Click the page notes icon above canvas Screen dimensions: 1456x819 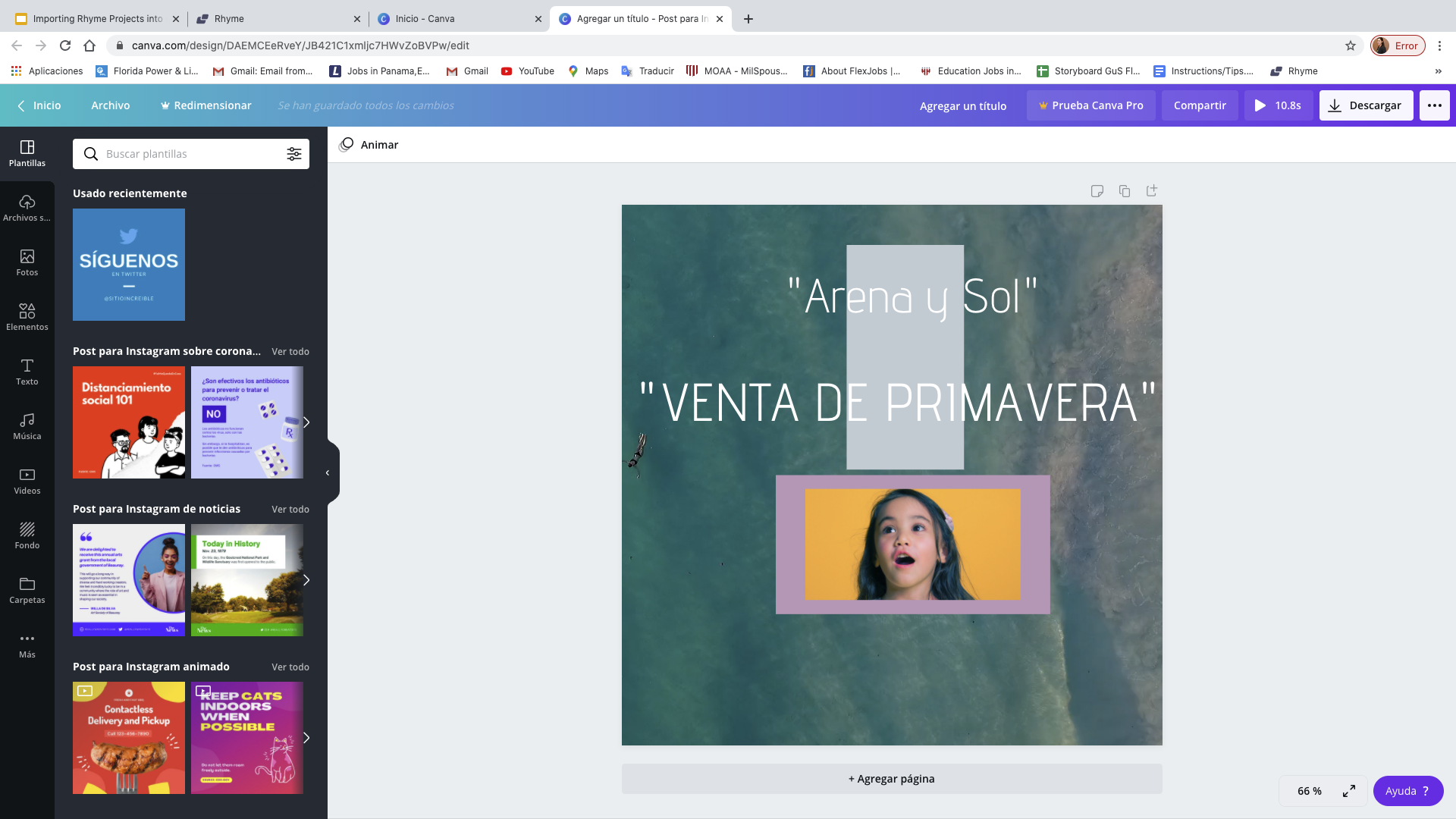[1097, 191]
